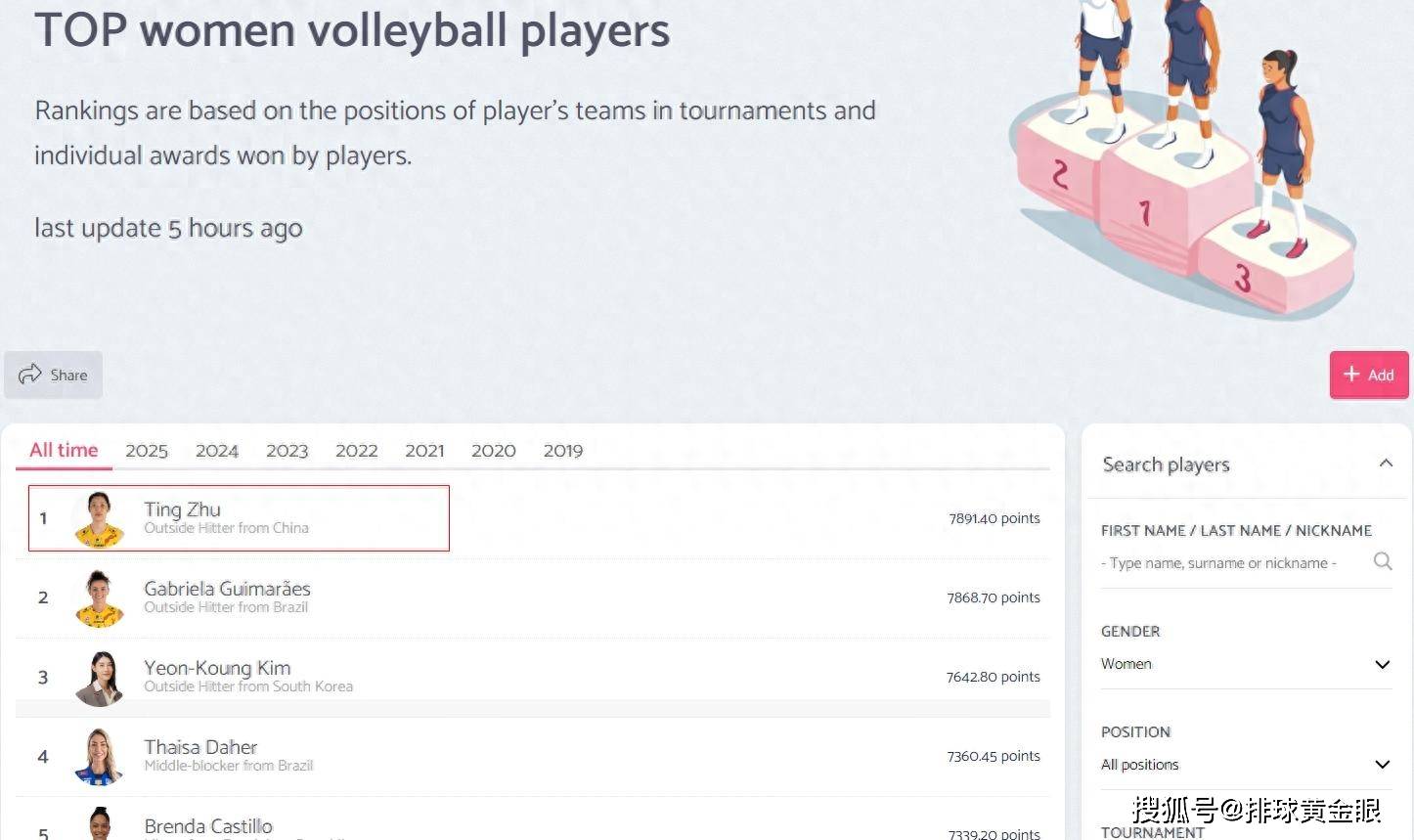This screenshot has width=1414, height=840.
Task: Click Thaisa Daher's avatar photo
Action: 100,756
